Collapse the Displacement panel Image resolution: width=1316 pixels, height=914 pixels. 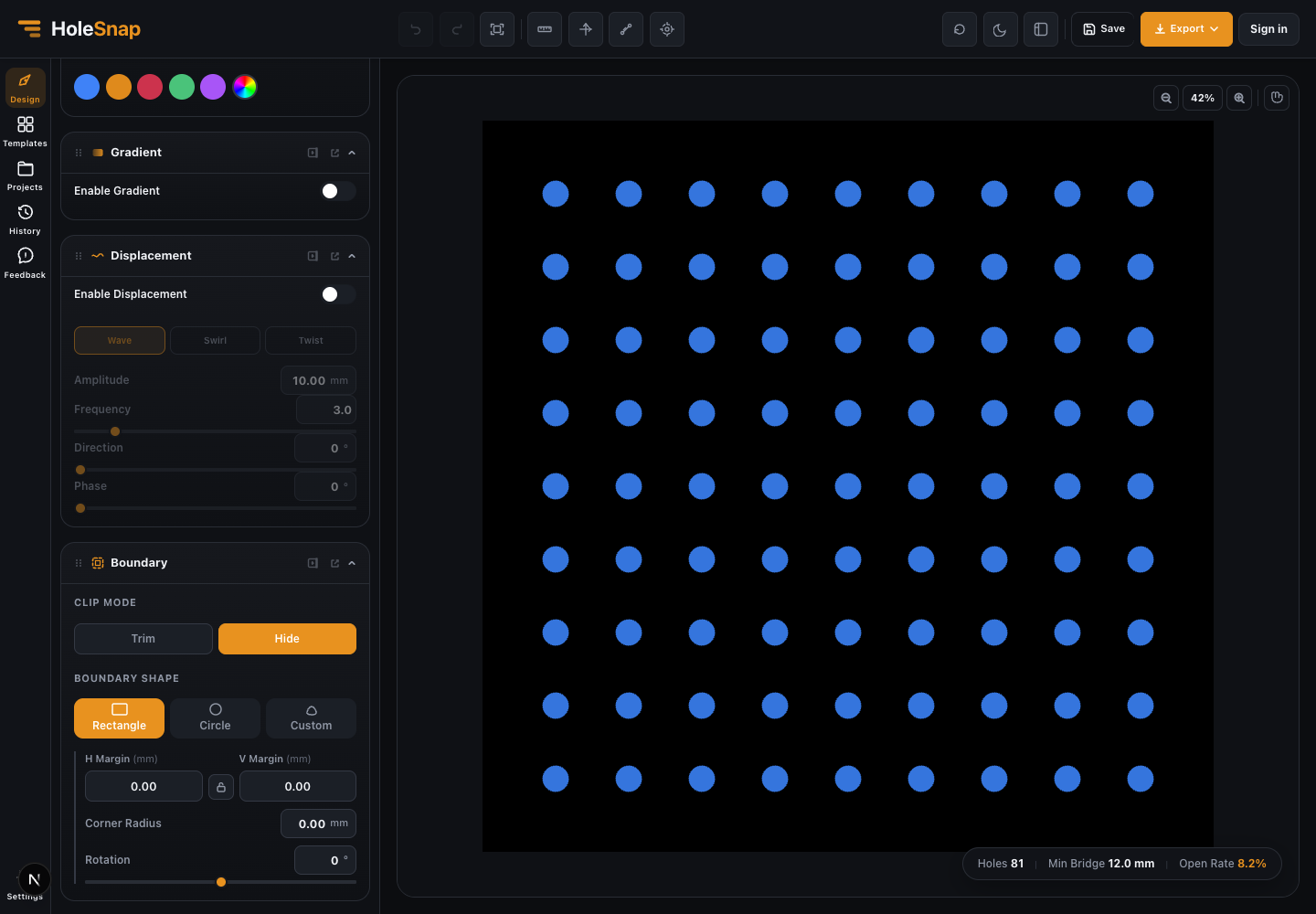(x=352, y=256)
